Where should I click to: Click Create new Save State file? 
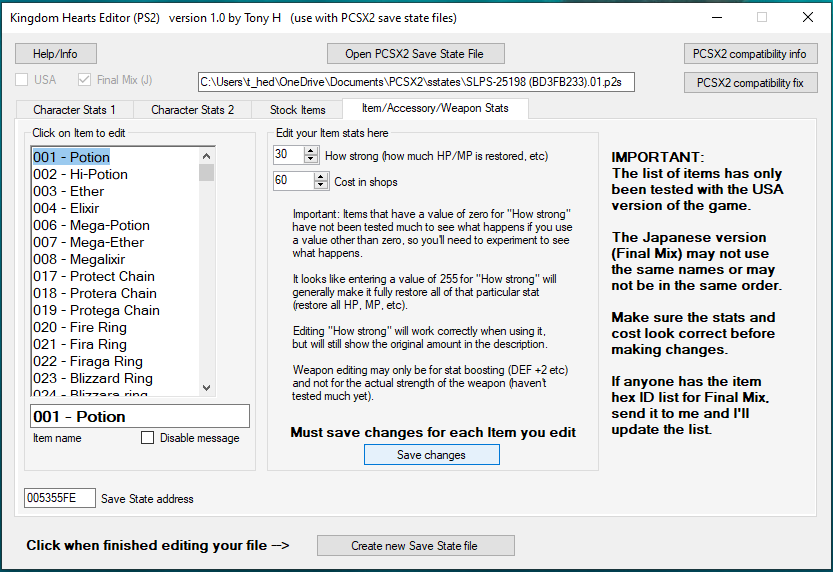pos(415,546)
